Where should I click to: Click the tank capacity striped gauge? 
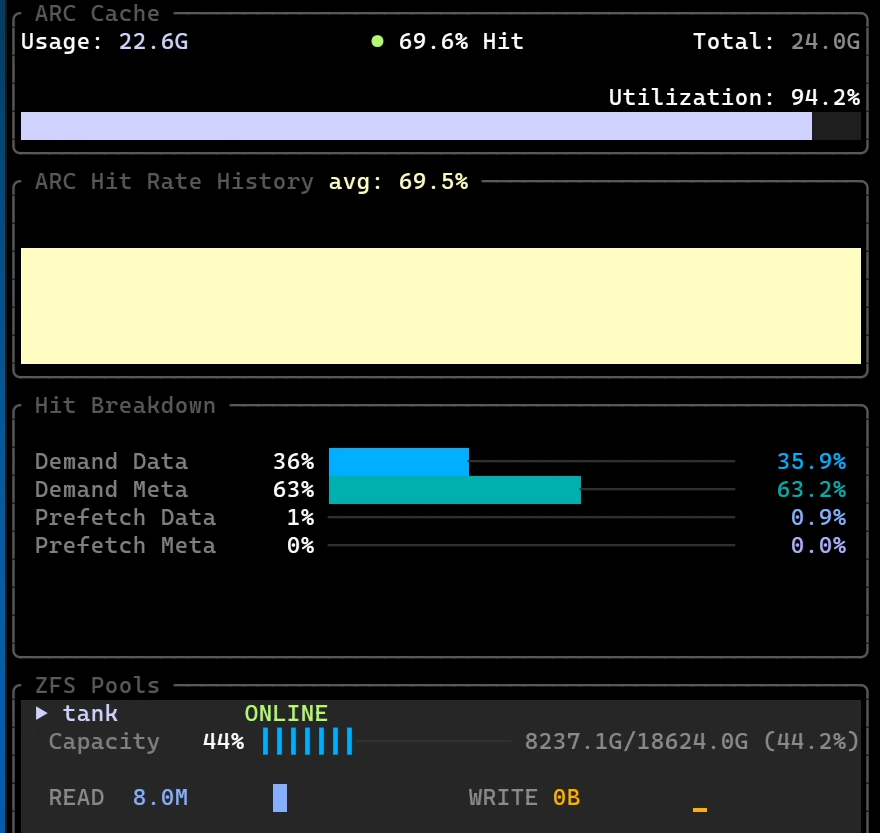(308, 742)
